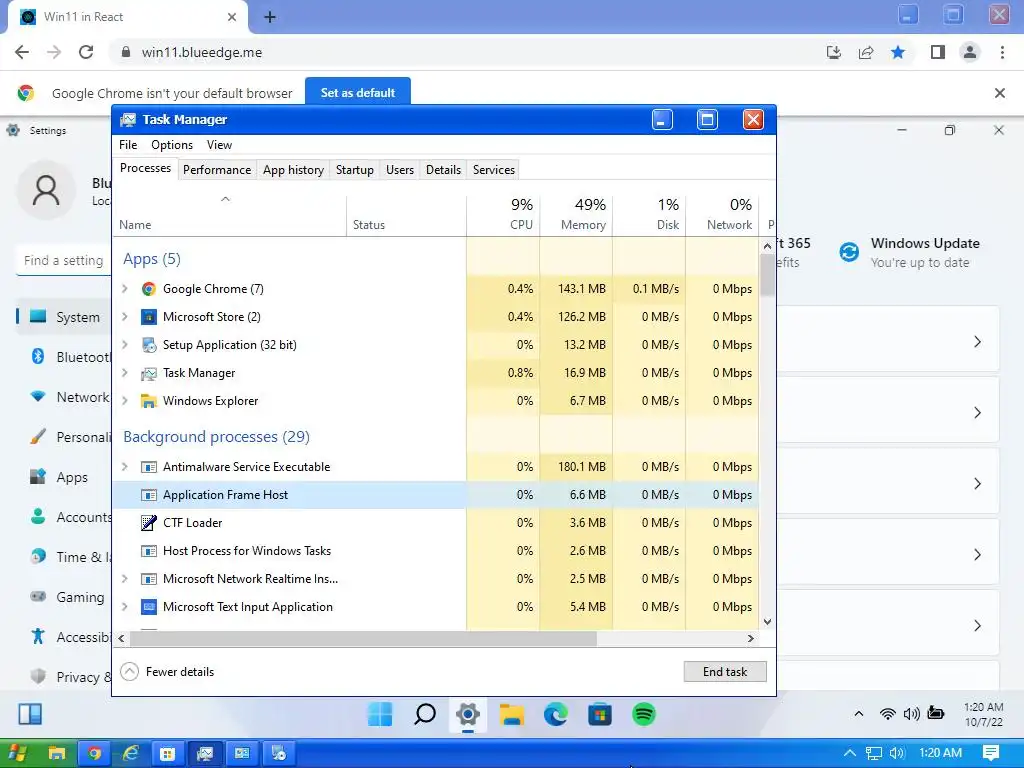Screen dimensions: 1024x768
Task: Open Chrome's three-dot menu
Action: (1002, 52)
